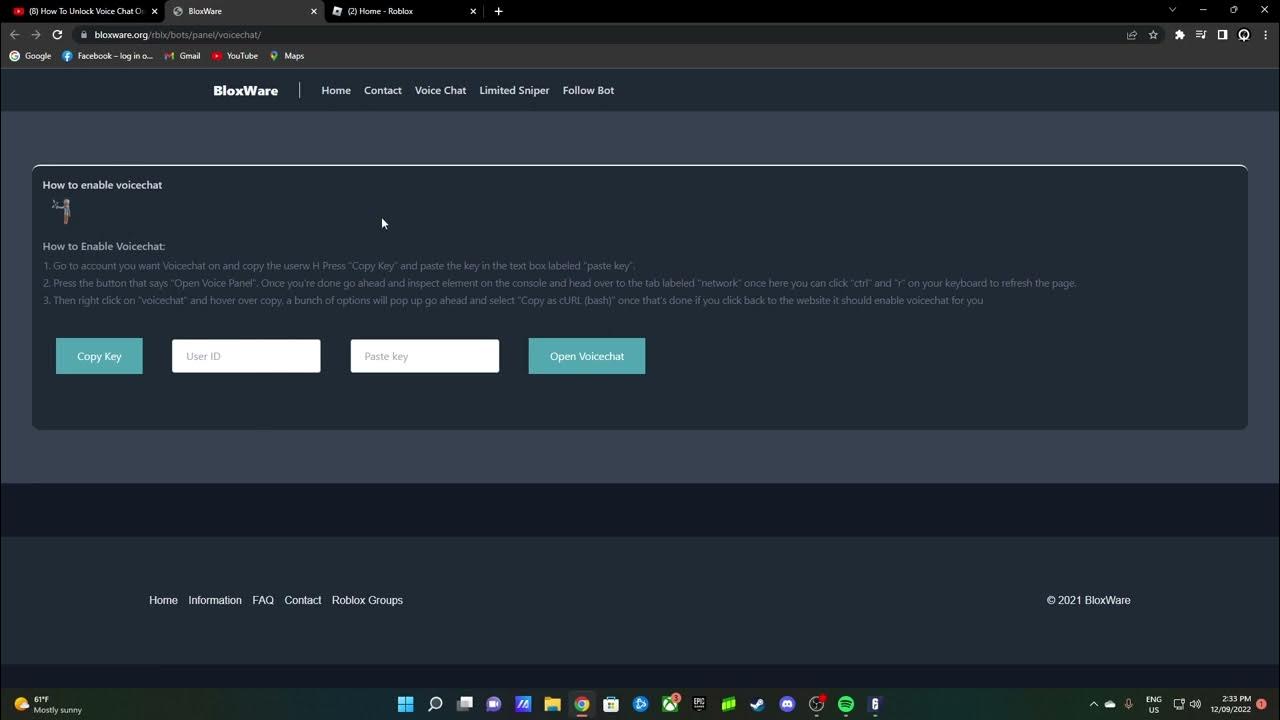Viewport: 1280px width, 720px height.
Task: Open the footer Information link
Action: point(215,600)
